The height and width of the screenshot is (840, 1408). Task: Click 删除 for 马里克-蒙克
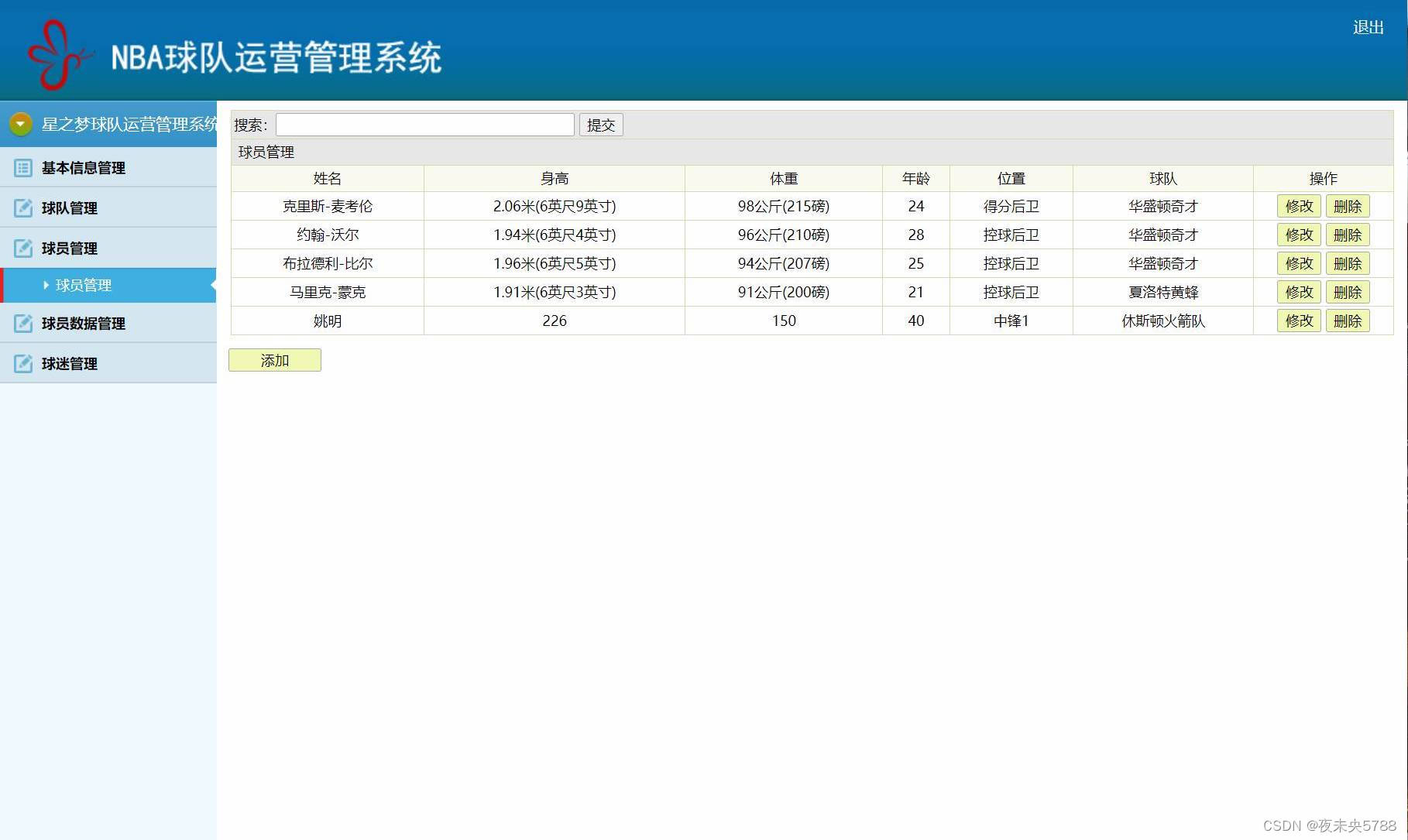(x=1348, y=292)
